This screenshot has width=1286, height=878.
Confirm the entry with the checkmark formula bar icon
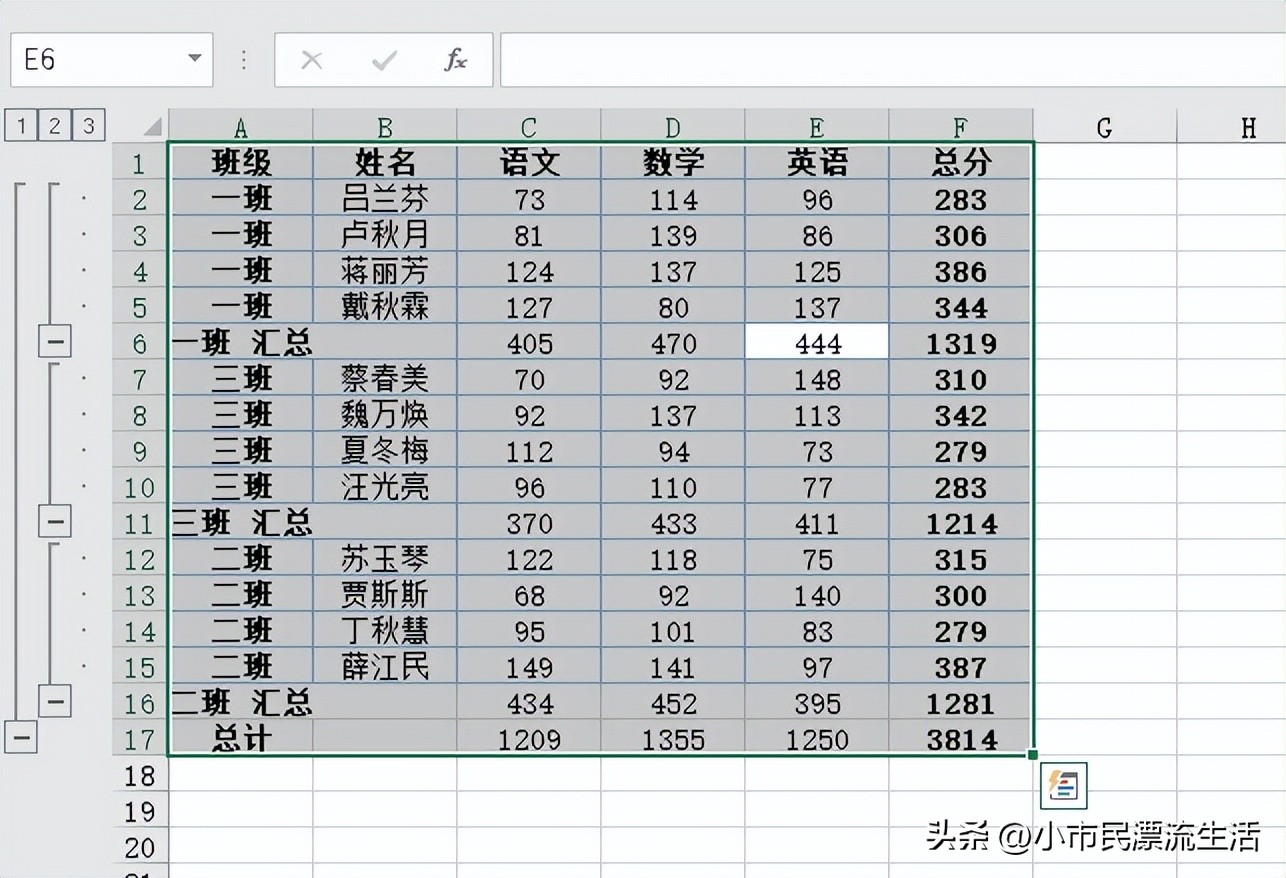384,60
